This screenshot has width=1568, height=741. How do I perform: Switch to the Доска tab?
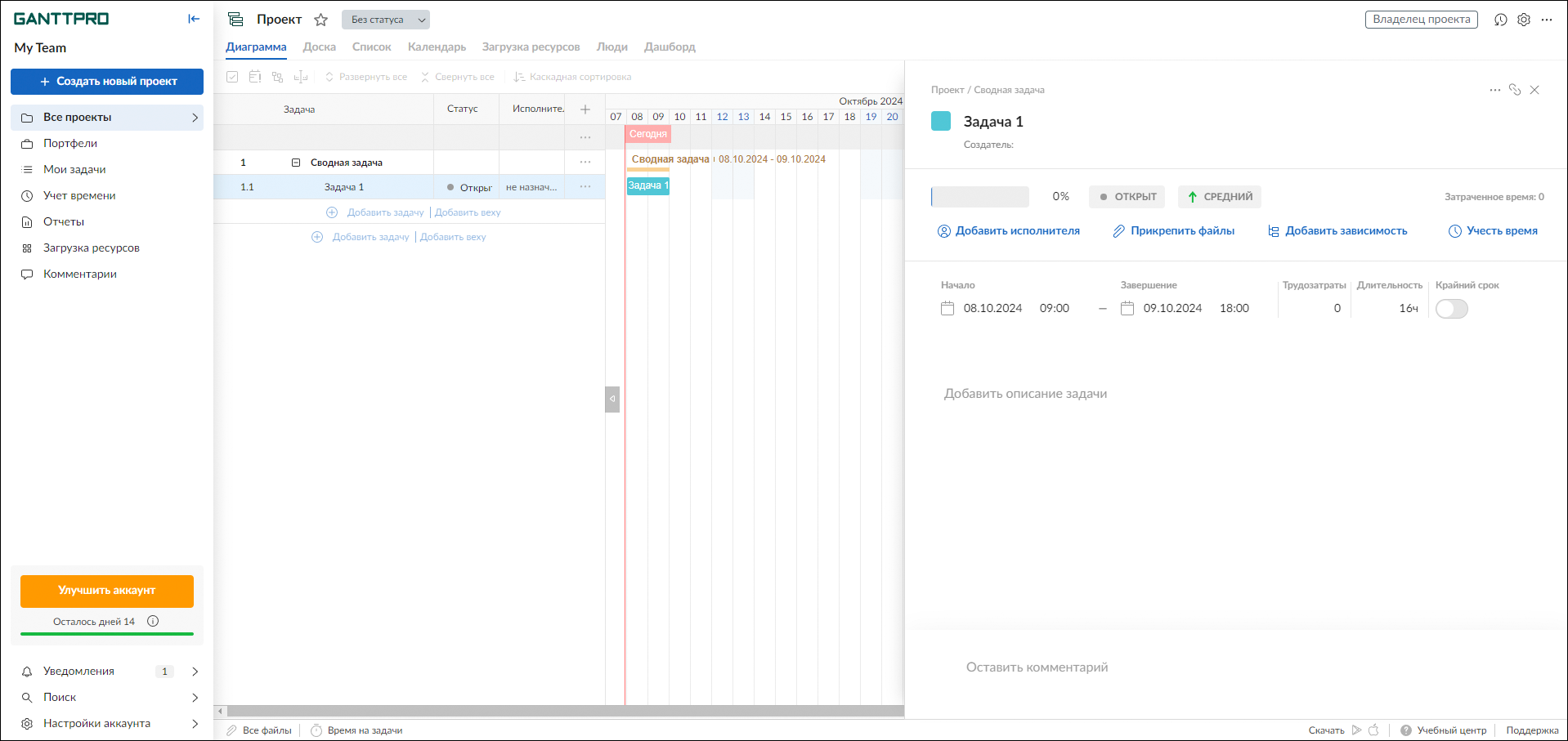pos(320,47)
